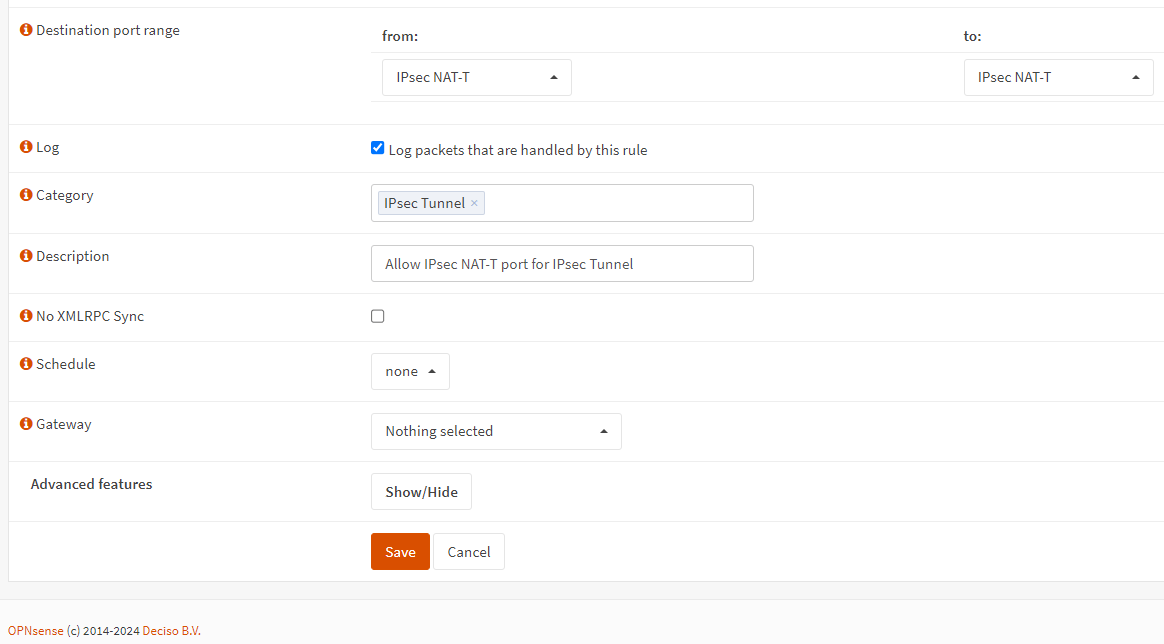Screen dimensions: 1164x644
Task: Click the 'from:' port range label
Action: (x=400, y=36)
